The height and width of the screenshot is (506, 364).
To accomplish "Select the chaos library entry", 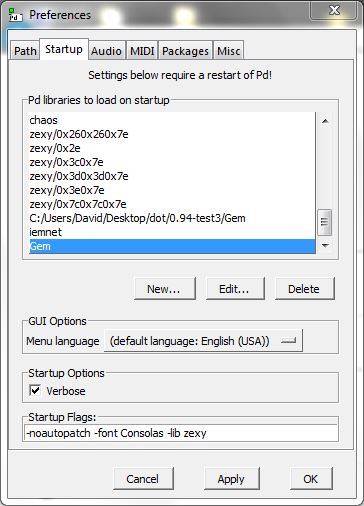I will pyautogui.click(x=172, y=120).
